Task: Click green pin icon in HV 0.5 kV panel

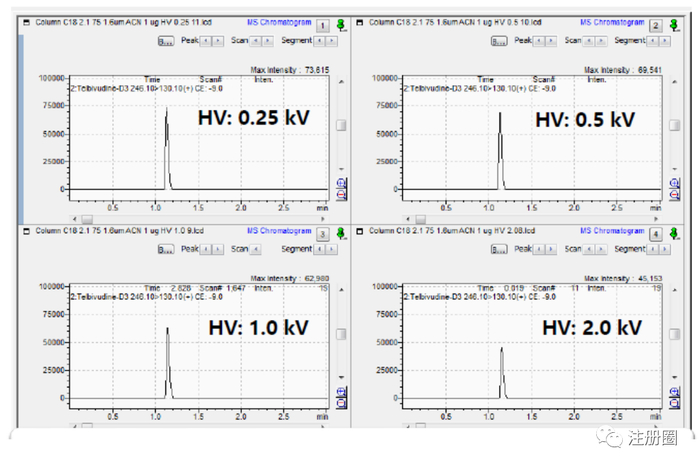Action: 675,25
